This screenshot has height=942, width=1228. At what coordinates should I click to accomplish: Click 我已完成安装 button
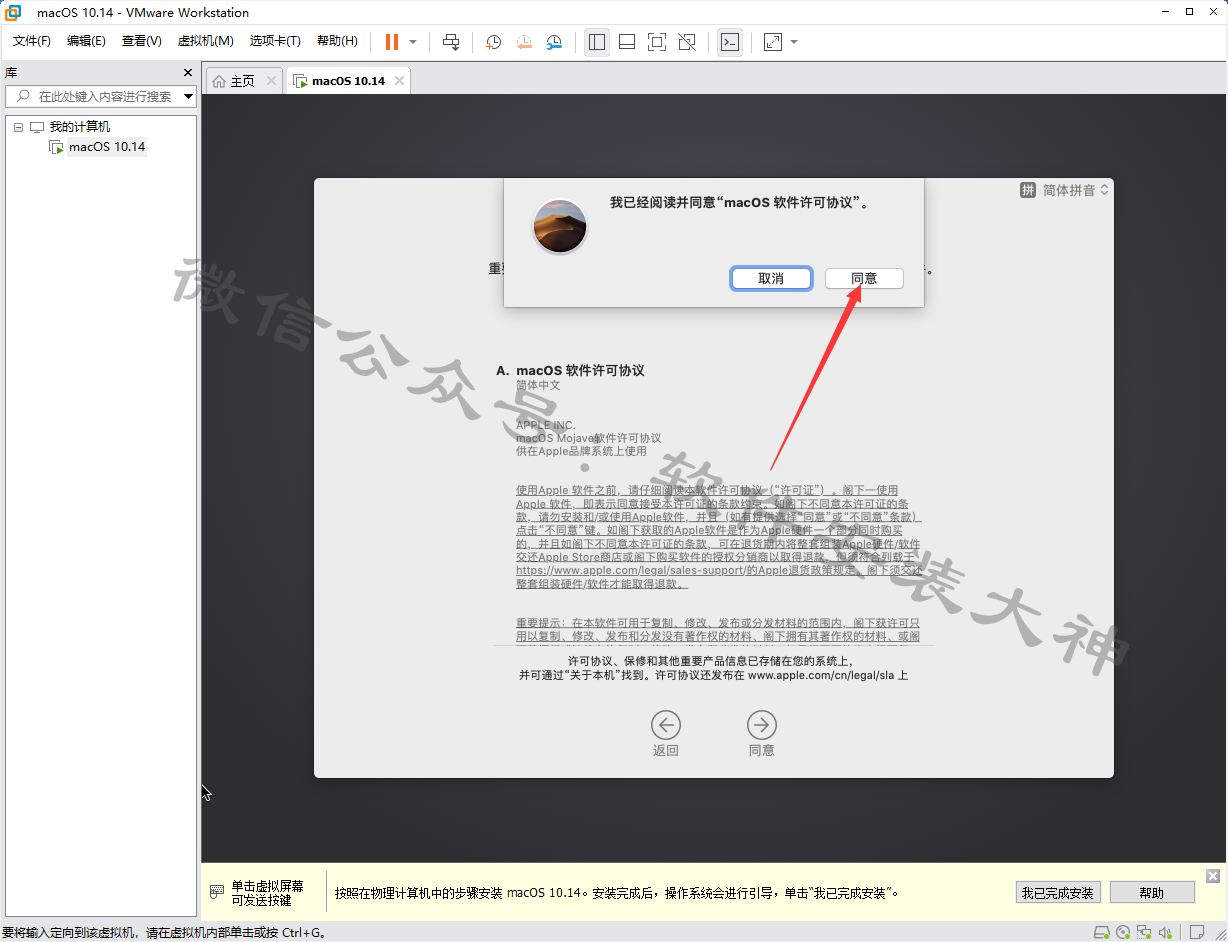coord(1058,892)
